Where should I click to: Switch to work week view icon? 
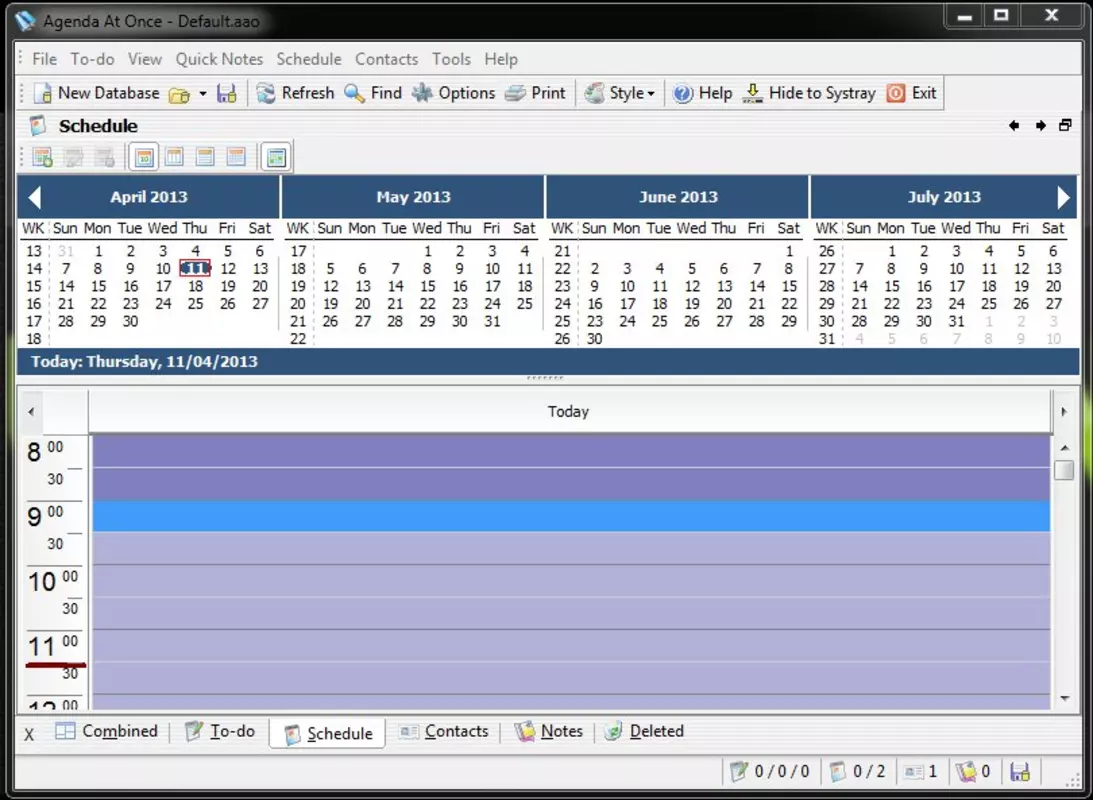click(x=174, y=157)
